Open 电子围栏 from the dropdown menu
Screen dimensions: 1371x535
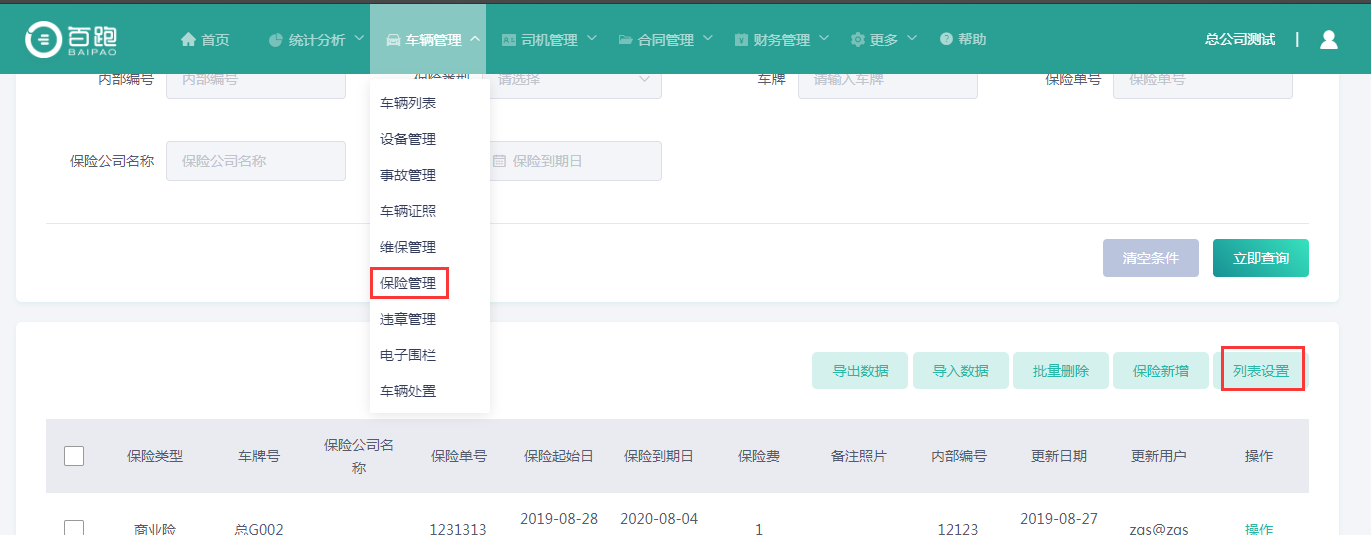(x=408, y=355)
